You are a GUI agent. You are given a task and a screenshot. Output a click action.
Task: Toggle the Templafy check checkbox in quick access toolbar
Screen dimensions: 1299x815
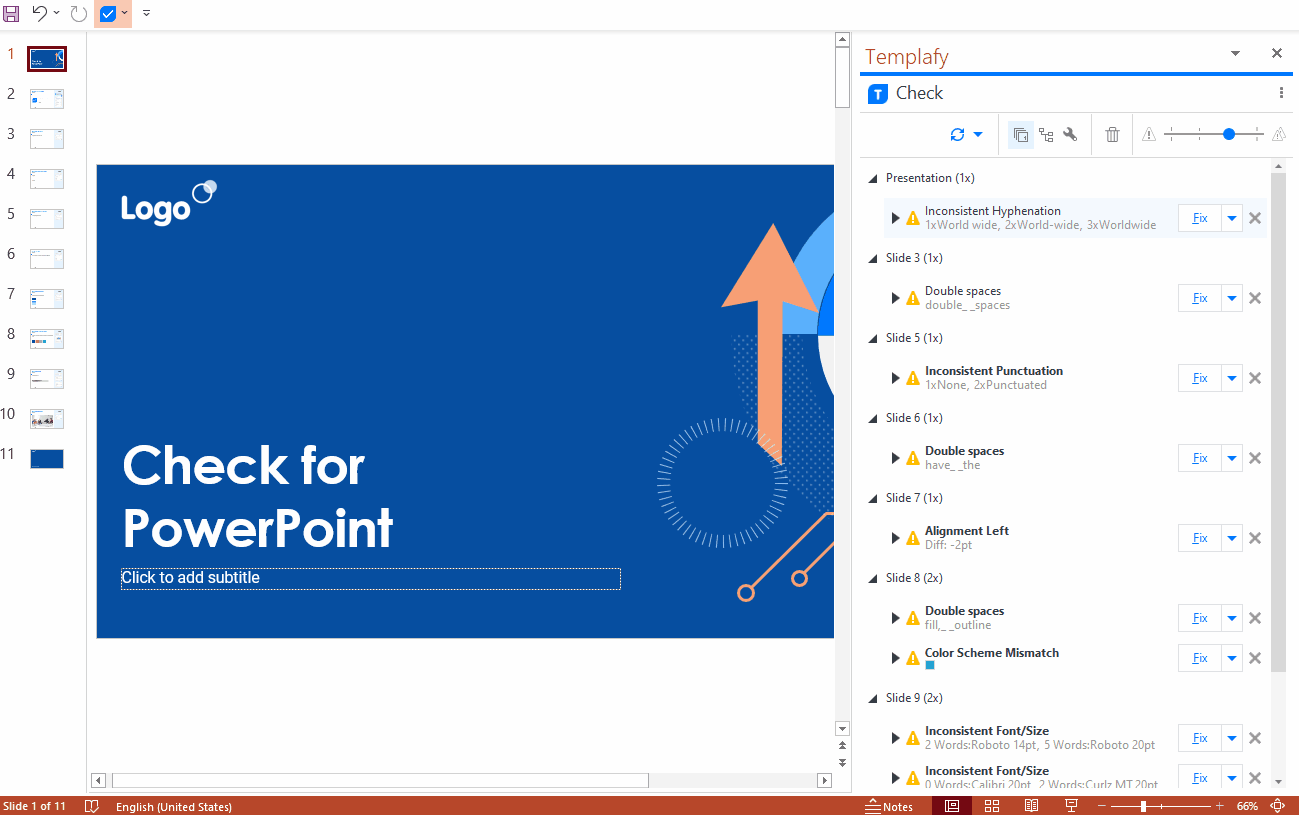(108, 14)
